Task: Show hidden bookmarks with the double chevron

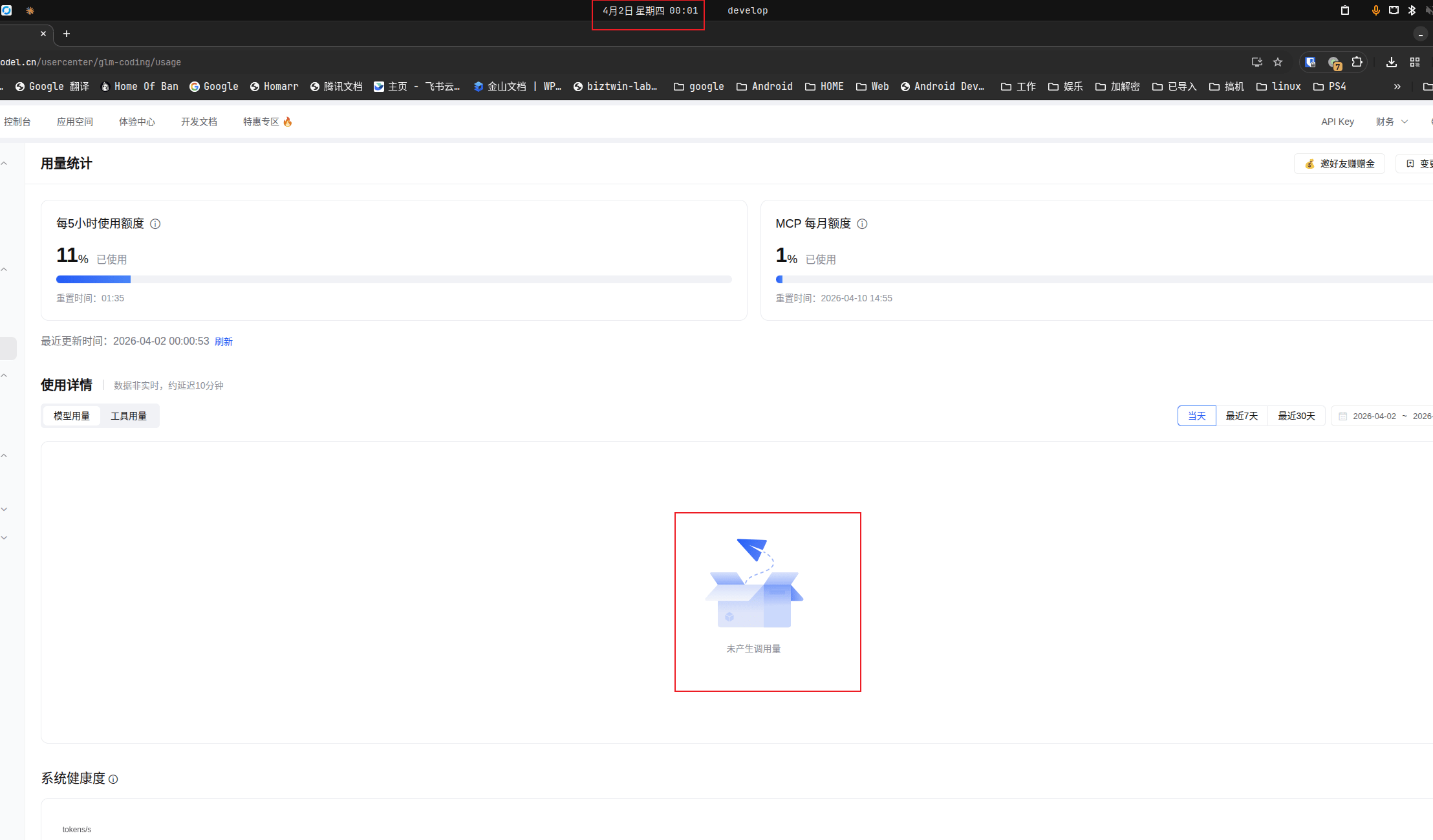Action: (x=1397, y=87)
